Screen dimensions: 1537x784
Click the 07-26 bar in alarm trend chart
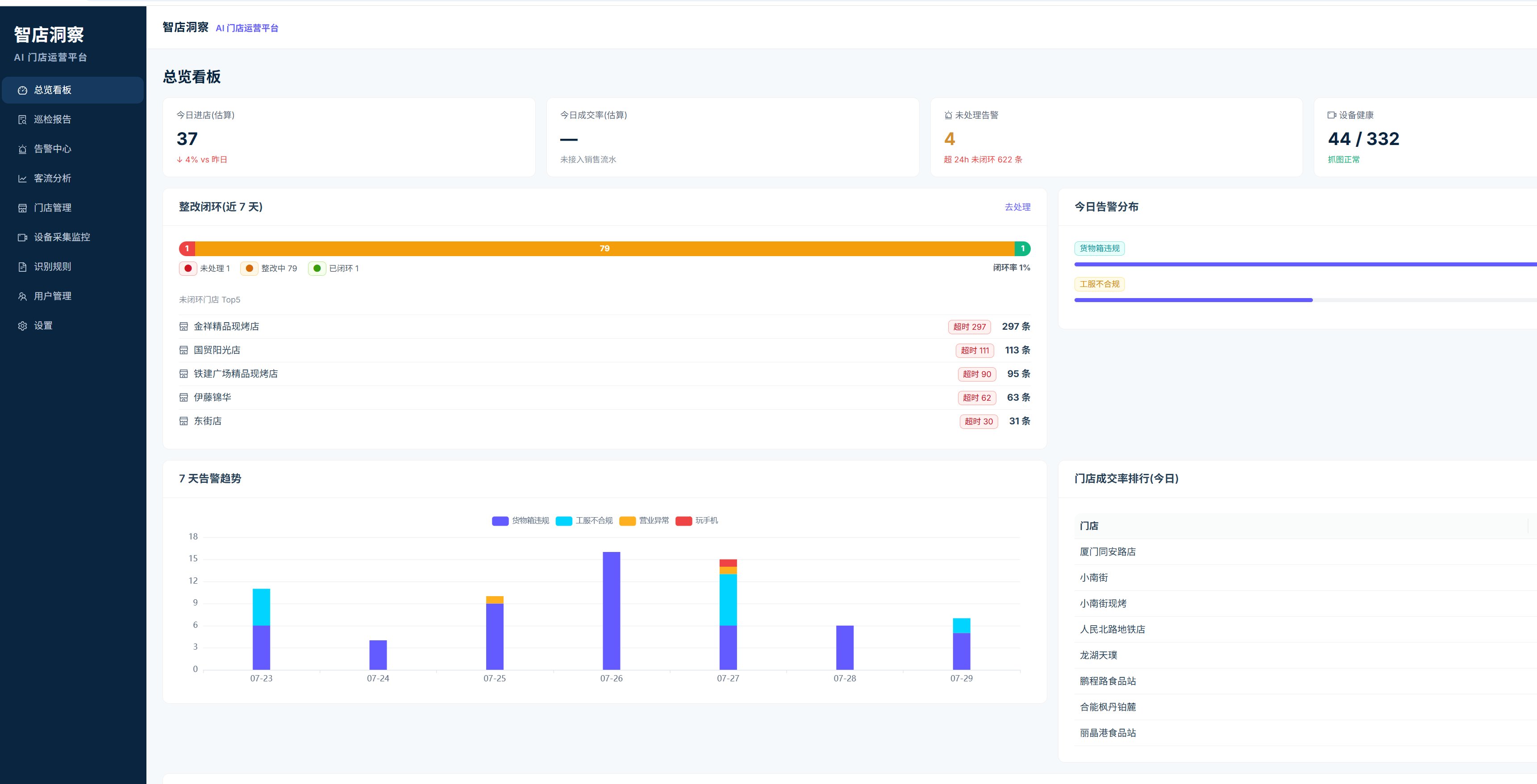point(612,610)
